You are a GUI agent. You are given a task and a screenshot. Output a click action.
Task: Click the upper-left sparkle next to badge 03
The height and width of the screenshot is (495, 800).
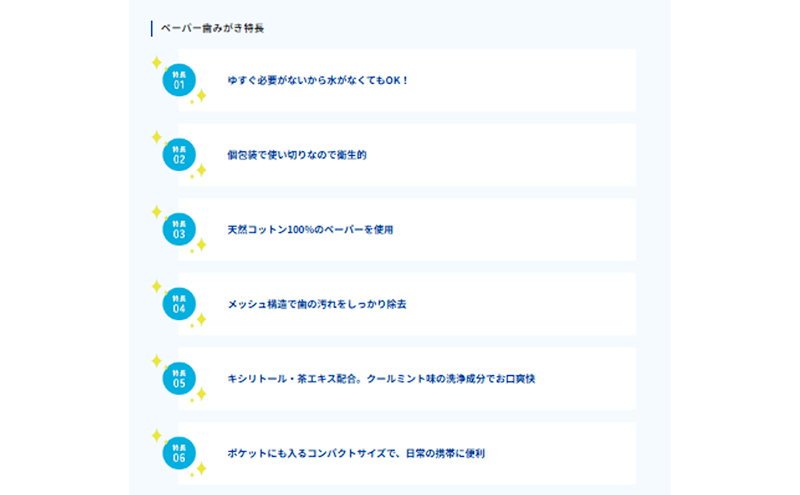[156, 211]
